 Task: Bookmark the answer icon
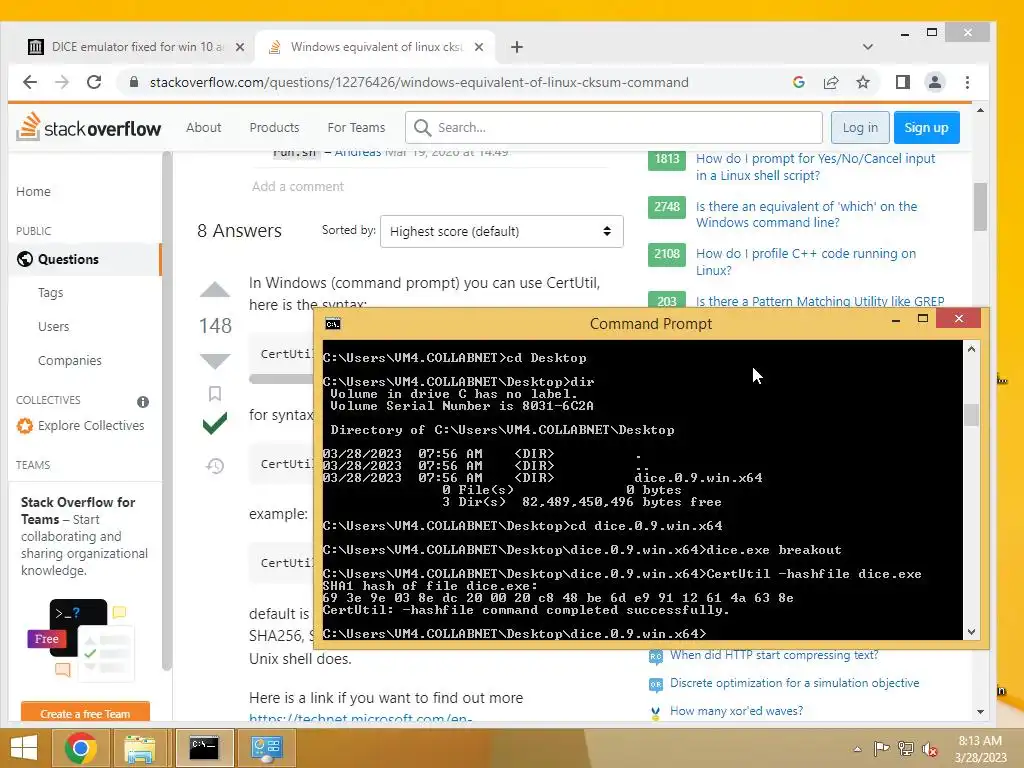tap(215, 393)
